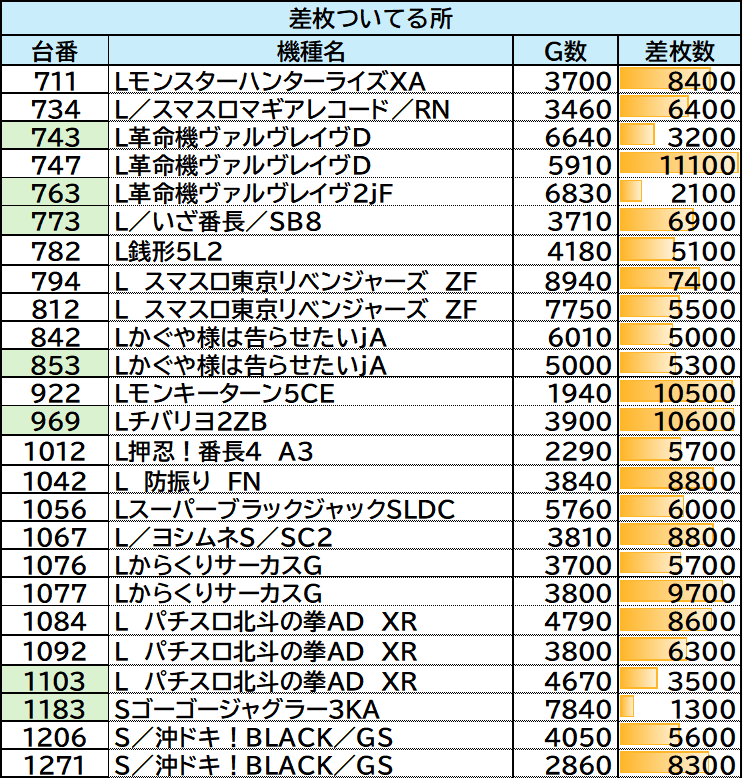Click green-highlighted machine number 969

point(55,420)
